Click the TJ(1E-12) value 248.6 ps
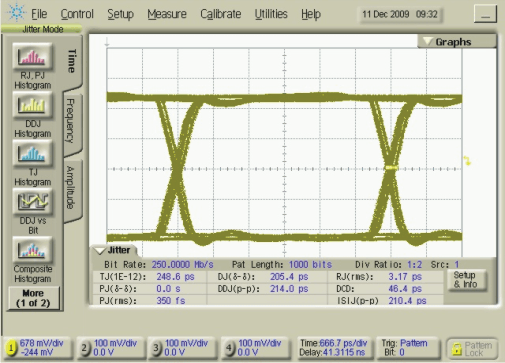505x363 pixels. [175, 277]
